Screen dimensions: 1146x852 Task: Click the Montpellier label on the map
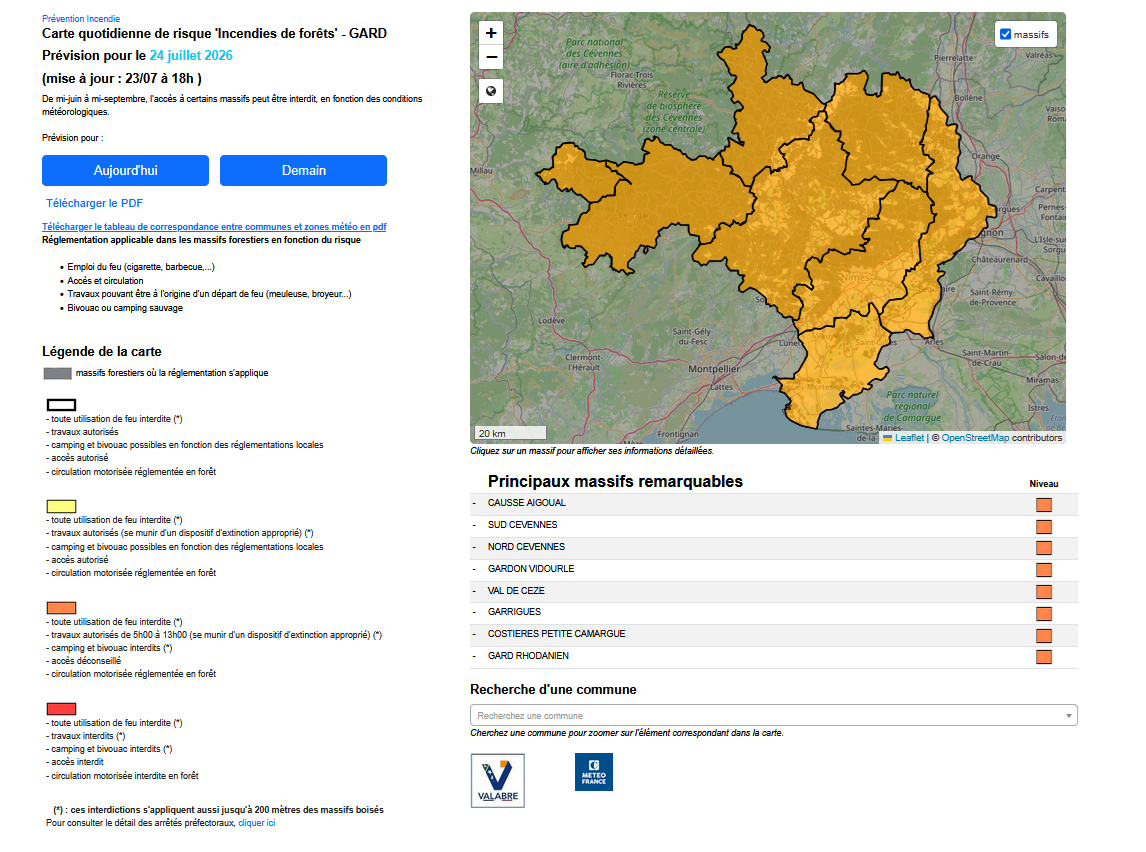click(x=713, y=369)
